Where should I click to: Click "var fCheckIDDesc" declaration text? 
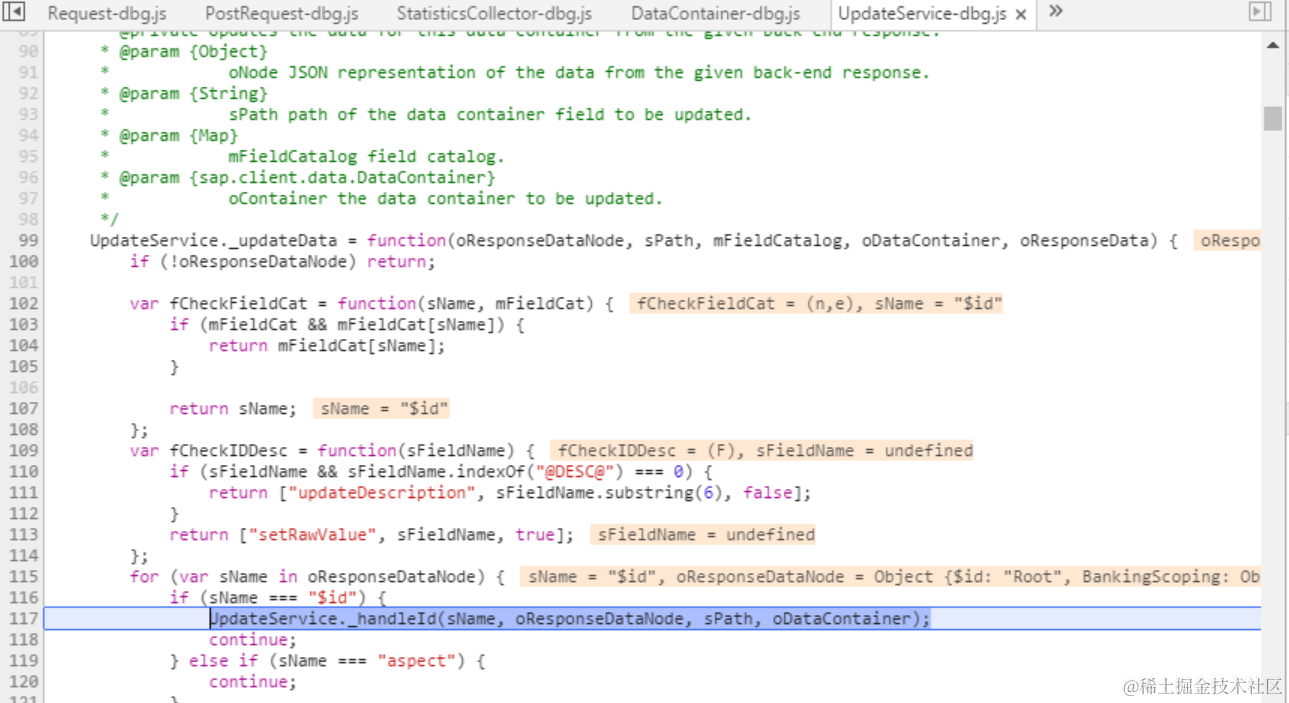(x=213, y=450)
